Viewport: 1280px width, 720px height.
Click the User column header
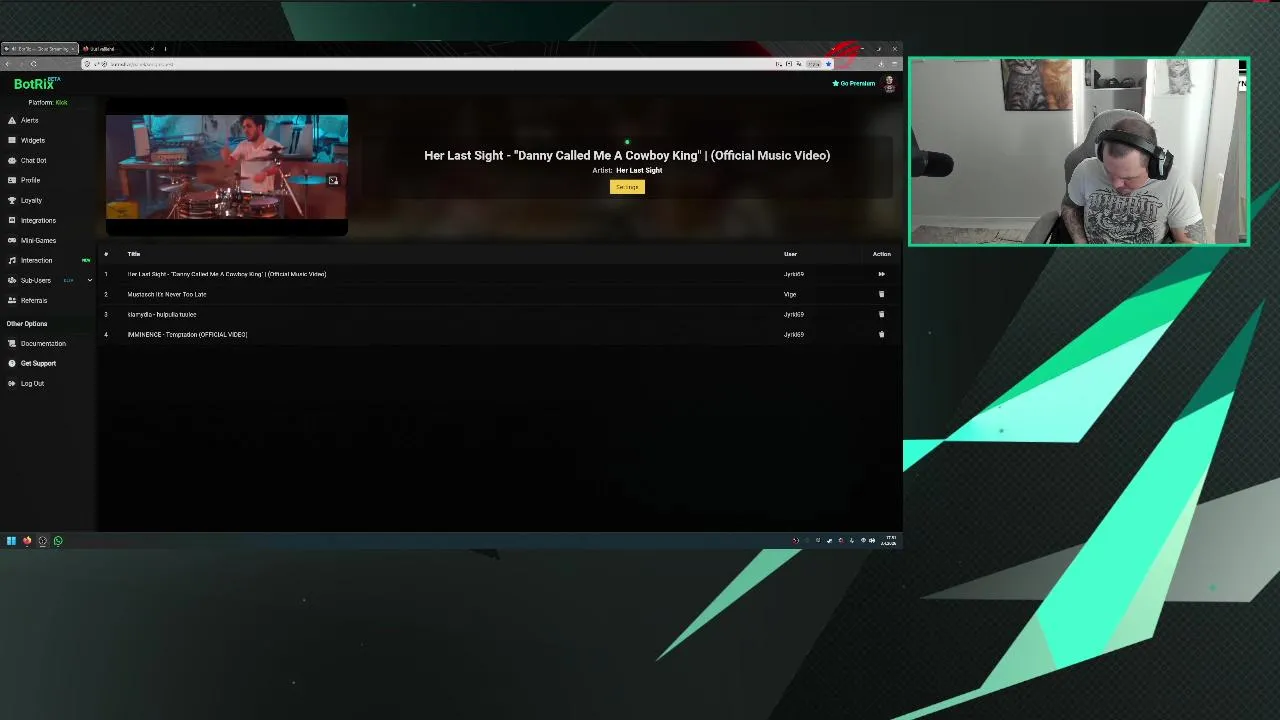point(790,254)
